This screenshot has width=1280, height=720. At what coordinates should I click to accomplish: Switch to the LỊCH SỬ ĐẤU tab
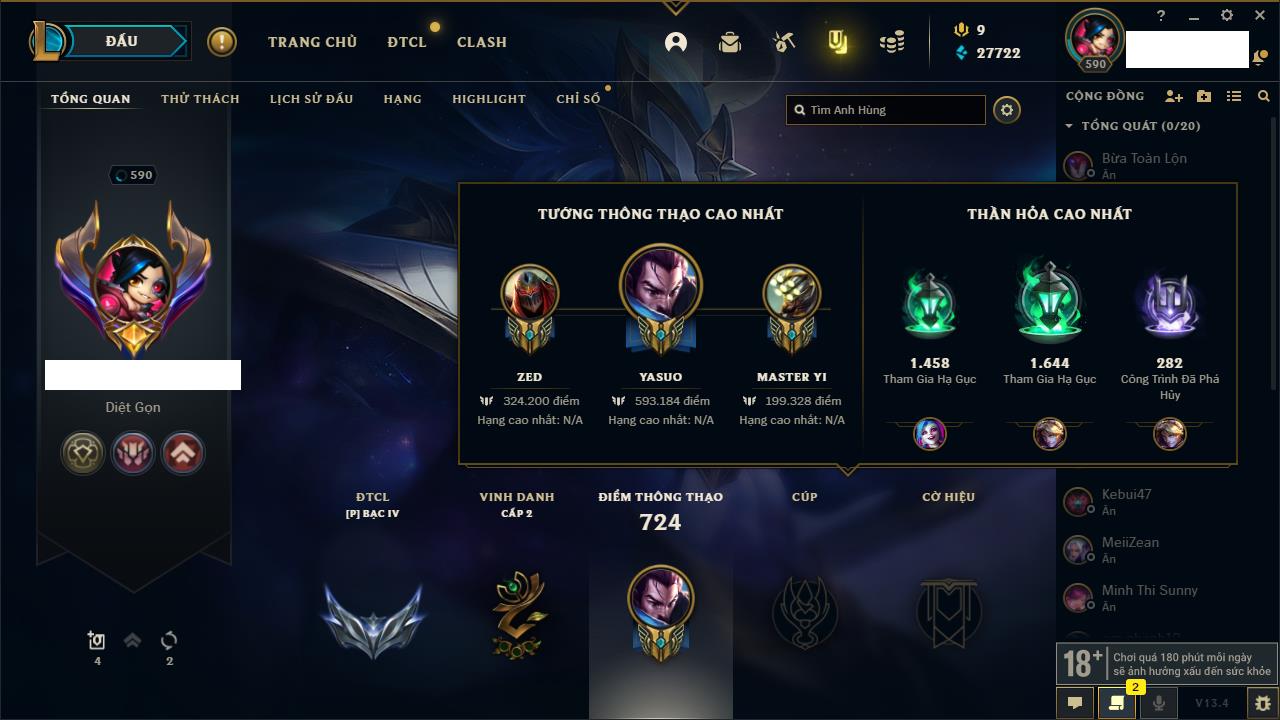pyautogui.click(x=311, y=99)
